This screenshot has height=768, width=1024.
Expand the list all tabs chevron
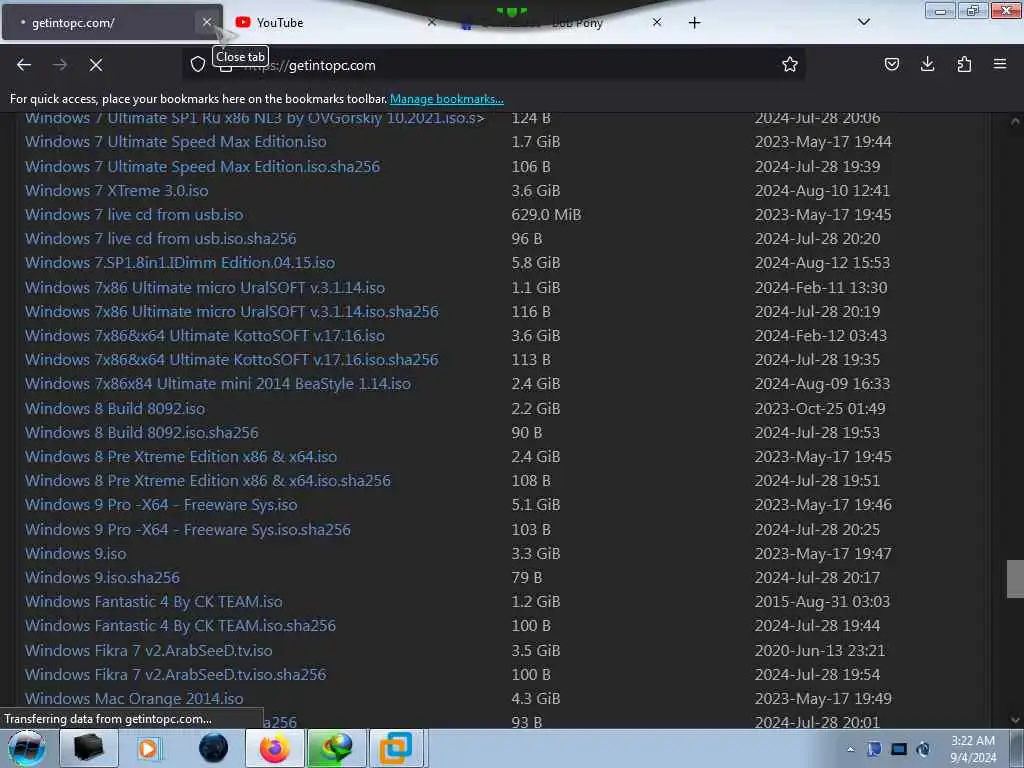[863, 22]
